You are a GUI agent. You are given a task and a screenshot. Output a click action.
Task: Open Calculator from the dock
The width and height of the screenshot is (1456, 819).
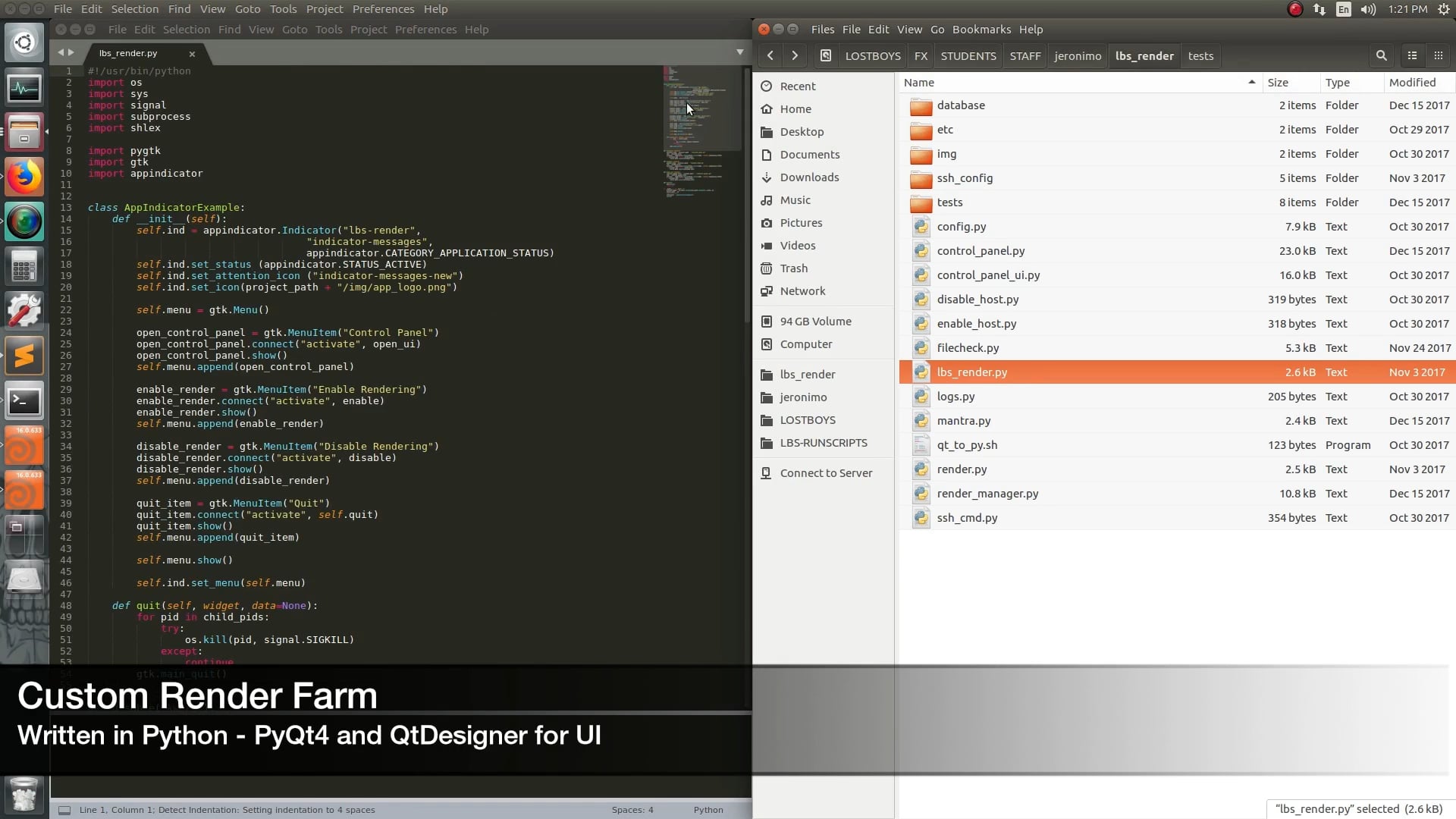pos(24,266)
